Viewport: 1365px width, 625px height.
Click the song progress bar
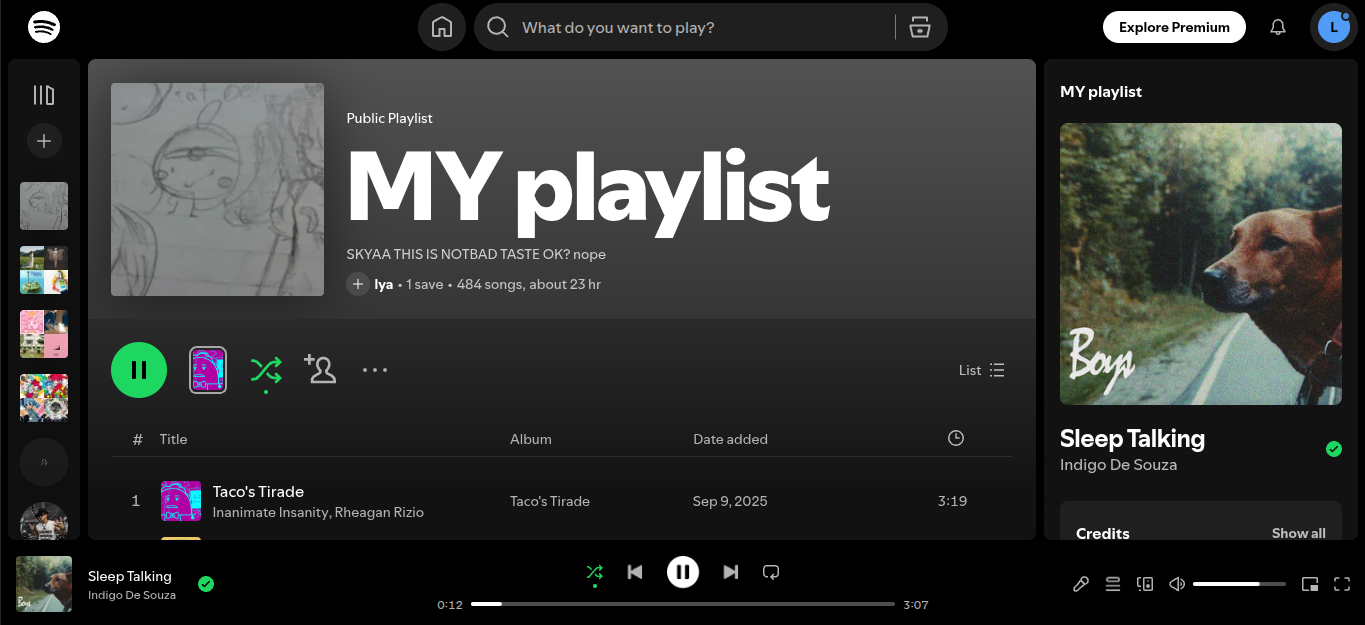pyautogui.click(x=683, y=604)
